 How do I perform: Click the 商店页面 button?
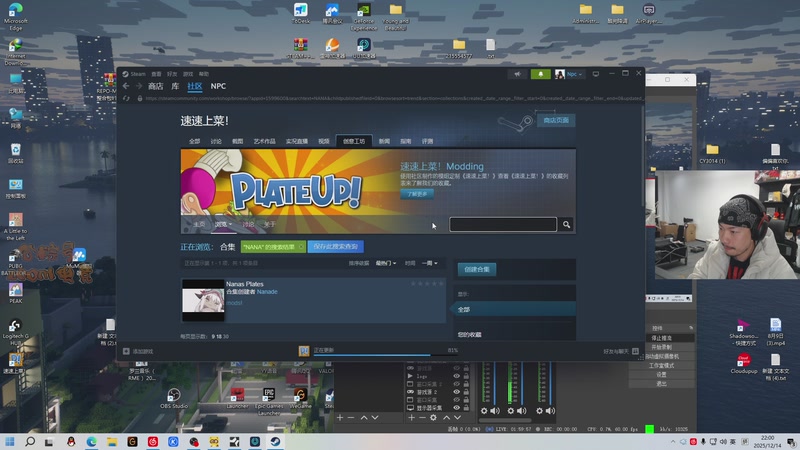[556, 120]
